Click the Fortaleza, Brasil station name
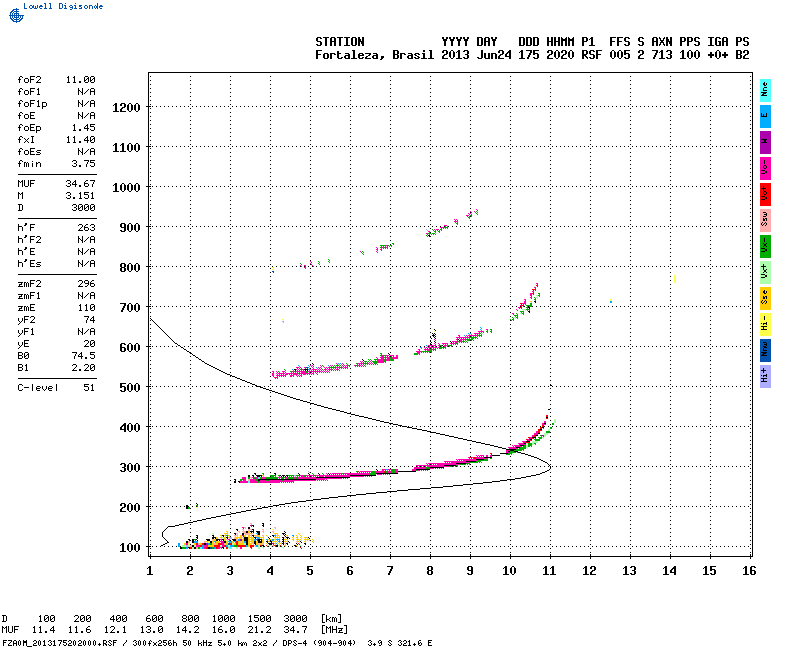The image size is (800, 650). tap(374, 55)
